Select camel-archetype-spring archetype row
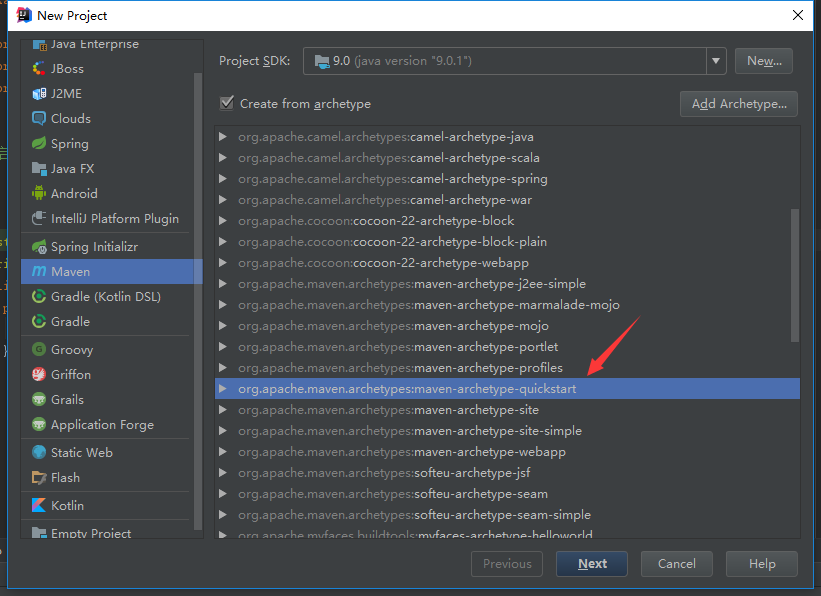Screen dimensions: 821x596 point(507,179)
